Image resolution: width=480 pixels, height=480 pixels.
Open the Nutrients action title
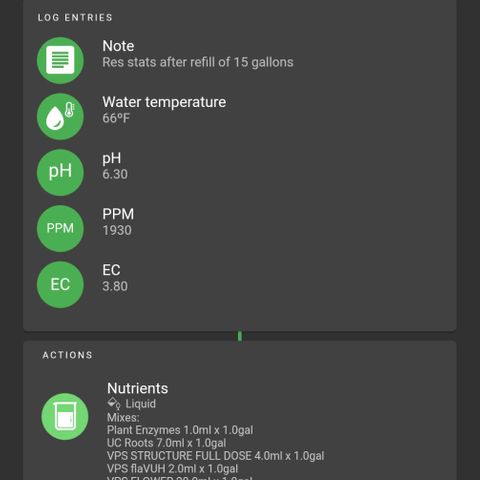click(x=137, y=388)
